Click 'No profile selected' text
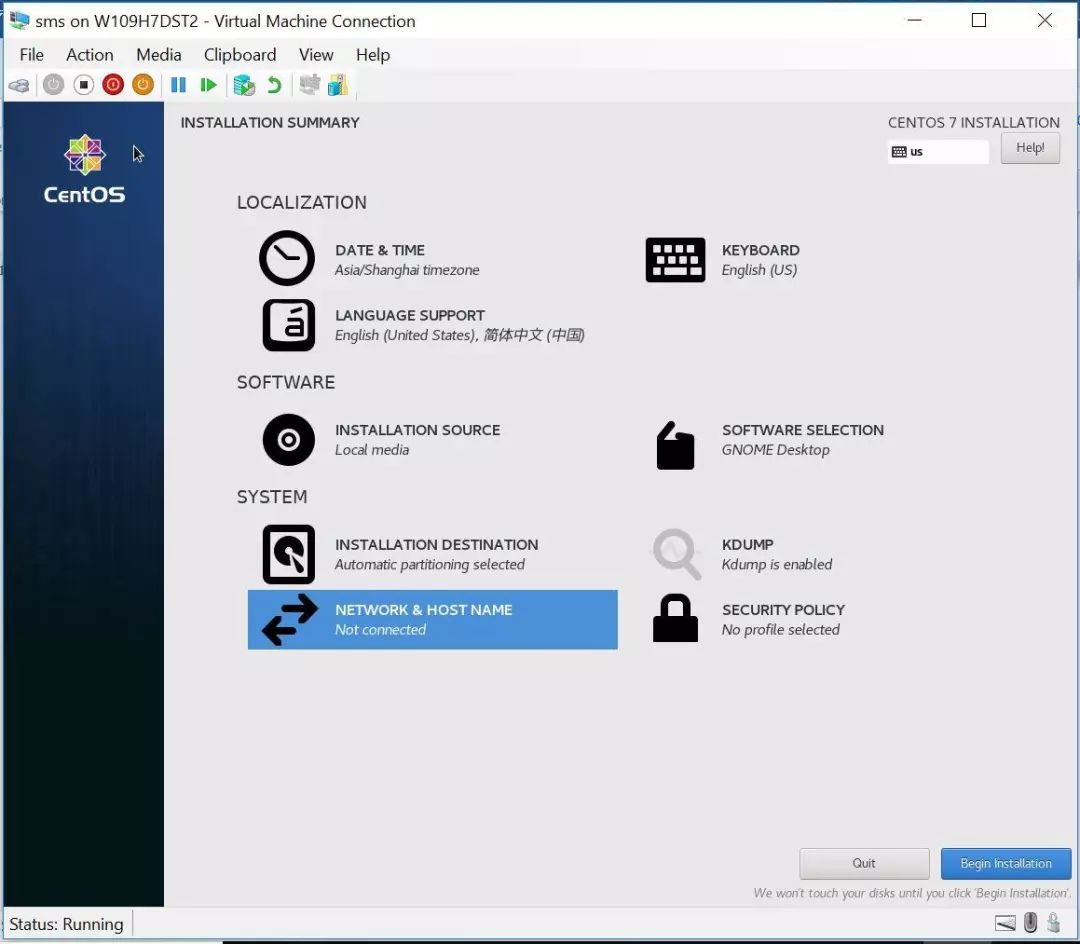The height and width of the screenshot is (944, 1080). tap(780, 629)
